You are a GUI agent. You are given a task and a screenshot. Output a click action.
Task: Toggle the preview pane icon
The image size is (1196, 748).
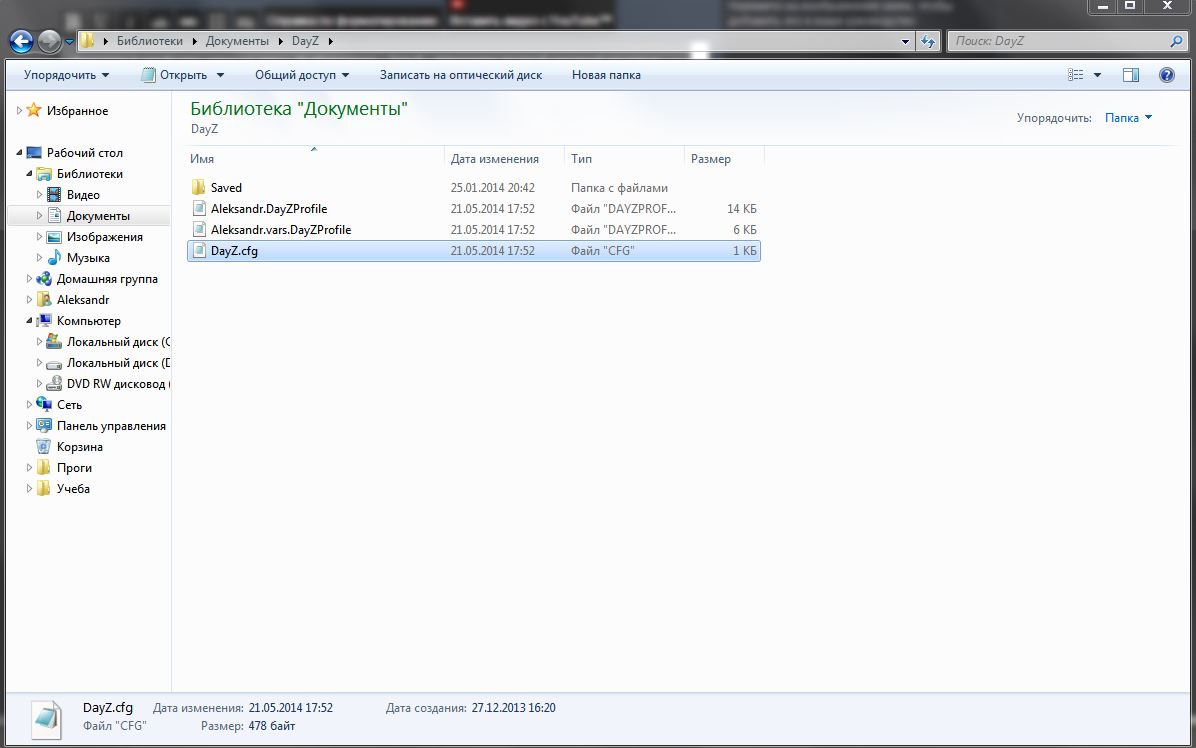click(x=1131, y=75)
